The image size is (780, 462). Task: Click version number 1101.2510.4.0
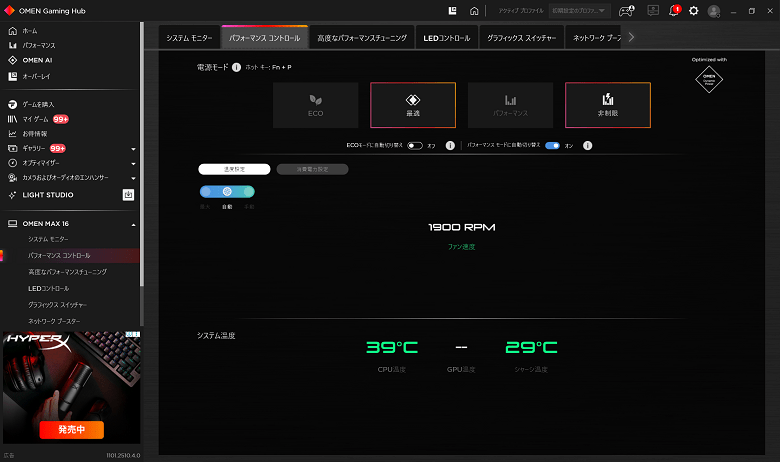point(123,455)
